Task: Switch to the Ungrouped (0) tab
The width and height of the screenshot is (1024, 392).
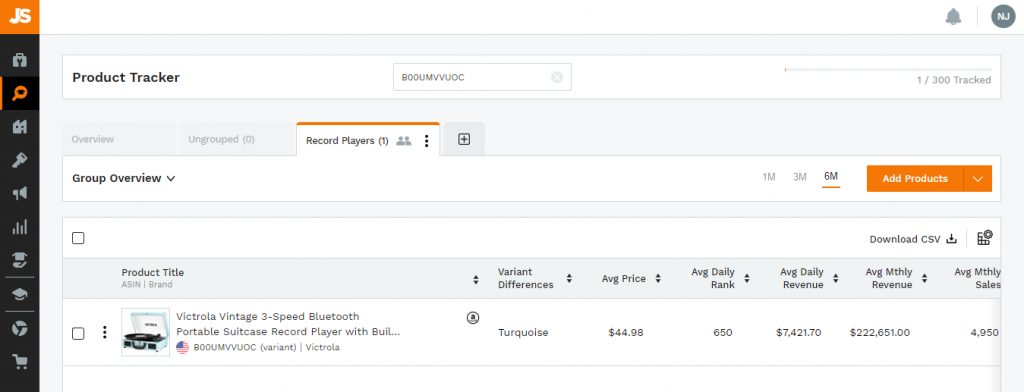Action: click(221, 139)
